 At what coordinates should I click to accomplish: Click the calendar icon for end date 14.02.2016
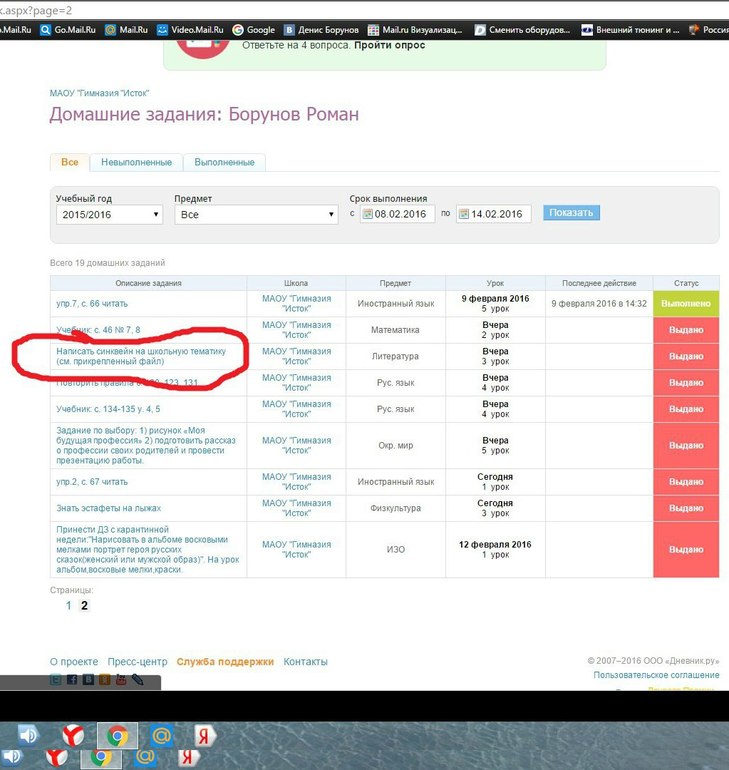coord(463,214)
